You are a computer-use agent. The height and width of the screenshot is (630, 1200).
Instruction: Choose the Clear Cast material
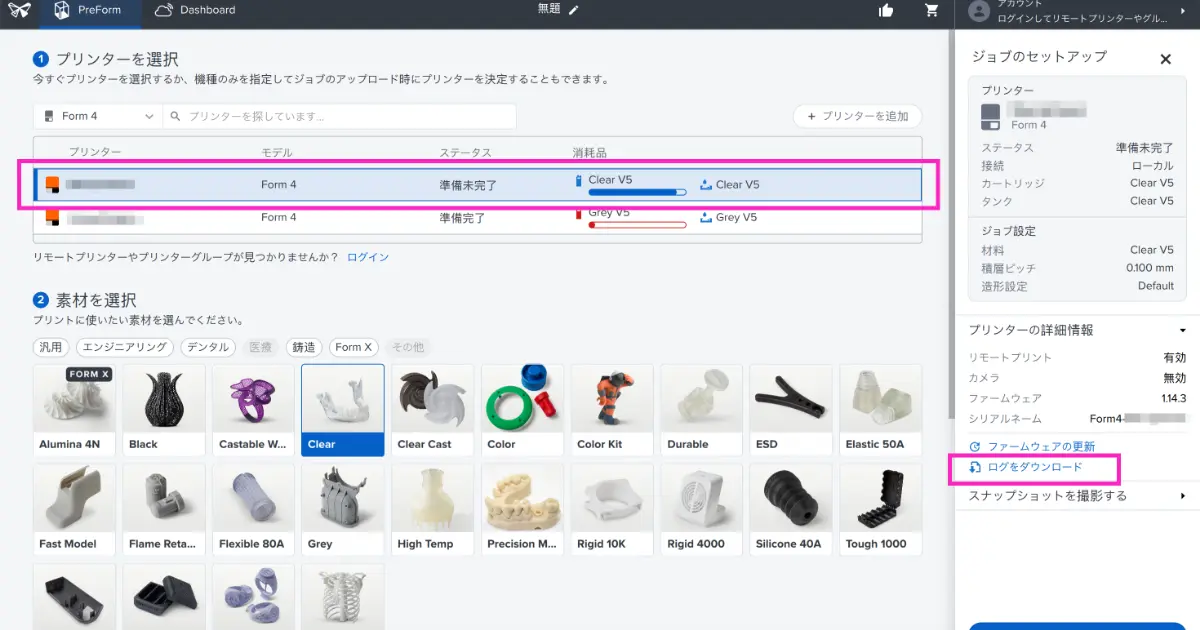(433, 410)
